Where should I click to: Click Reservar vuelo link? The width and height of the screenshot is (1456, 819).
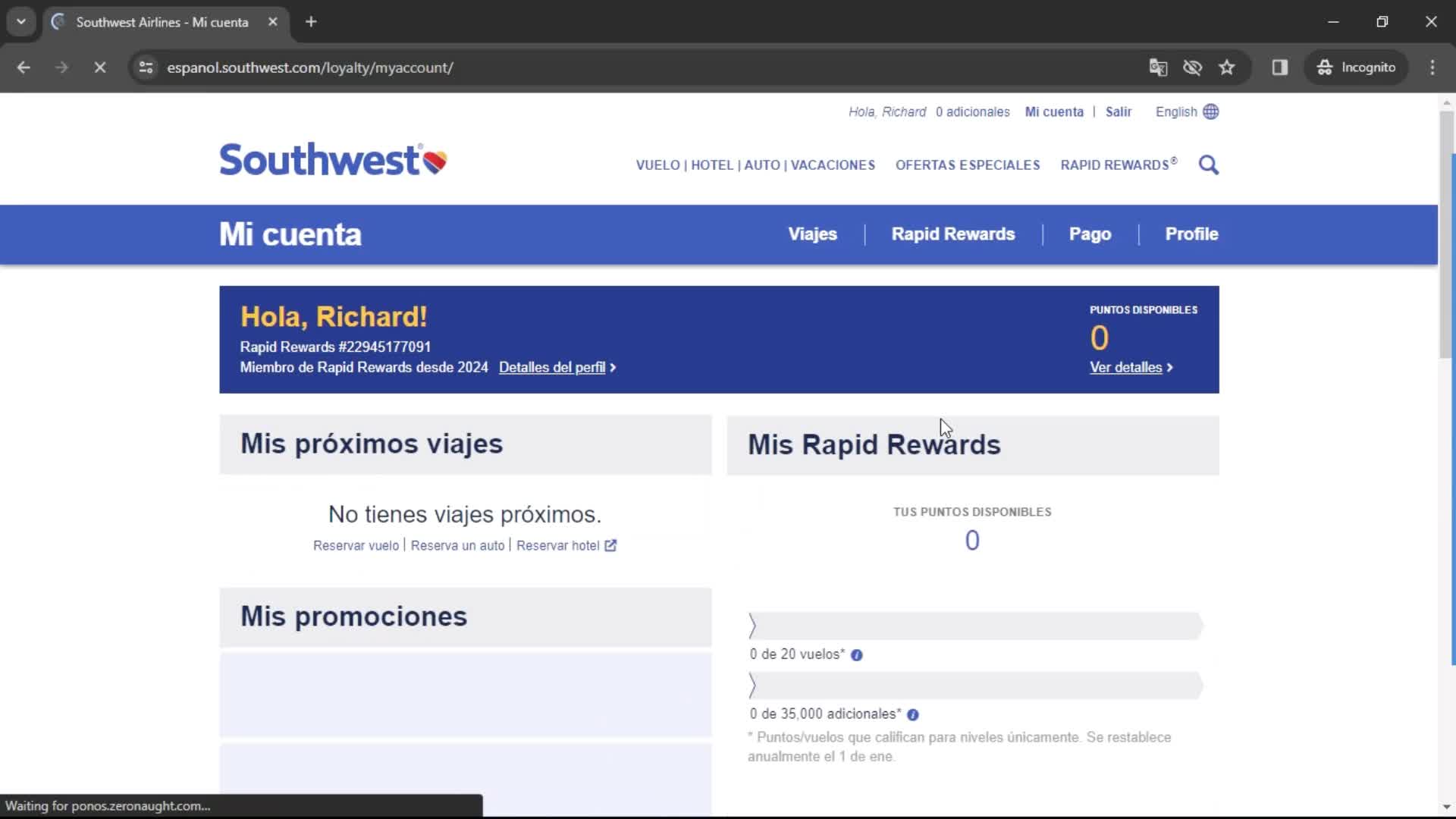pos(356,545)
